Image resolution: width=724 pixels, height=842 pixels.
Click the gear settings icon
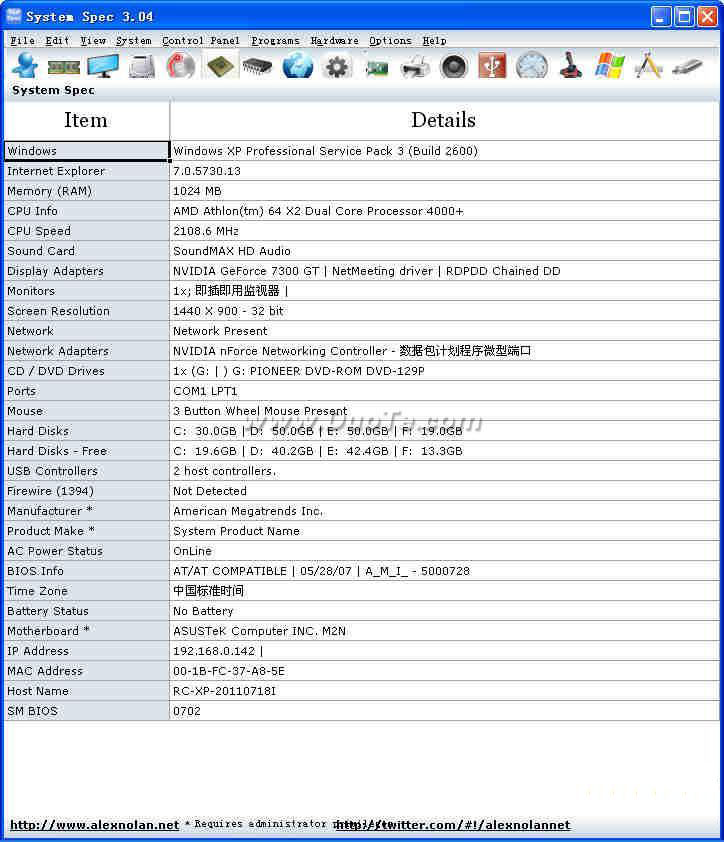pos(337,66)
